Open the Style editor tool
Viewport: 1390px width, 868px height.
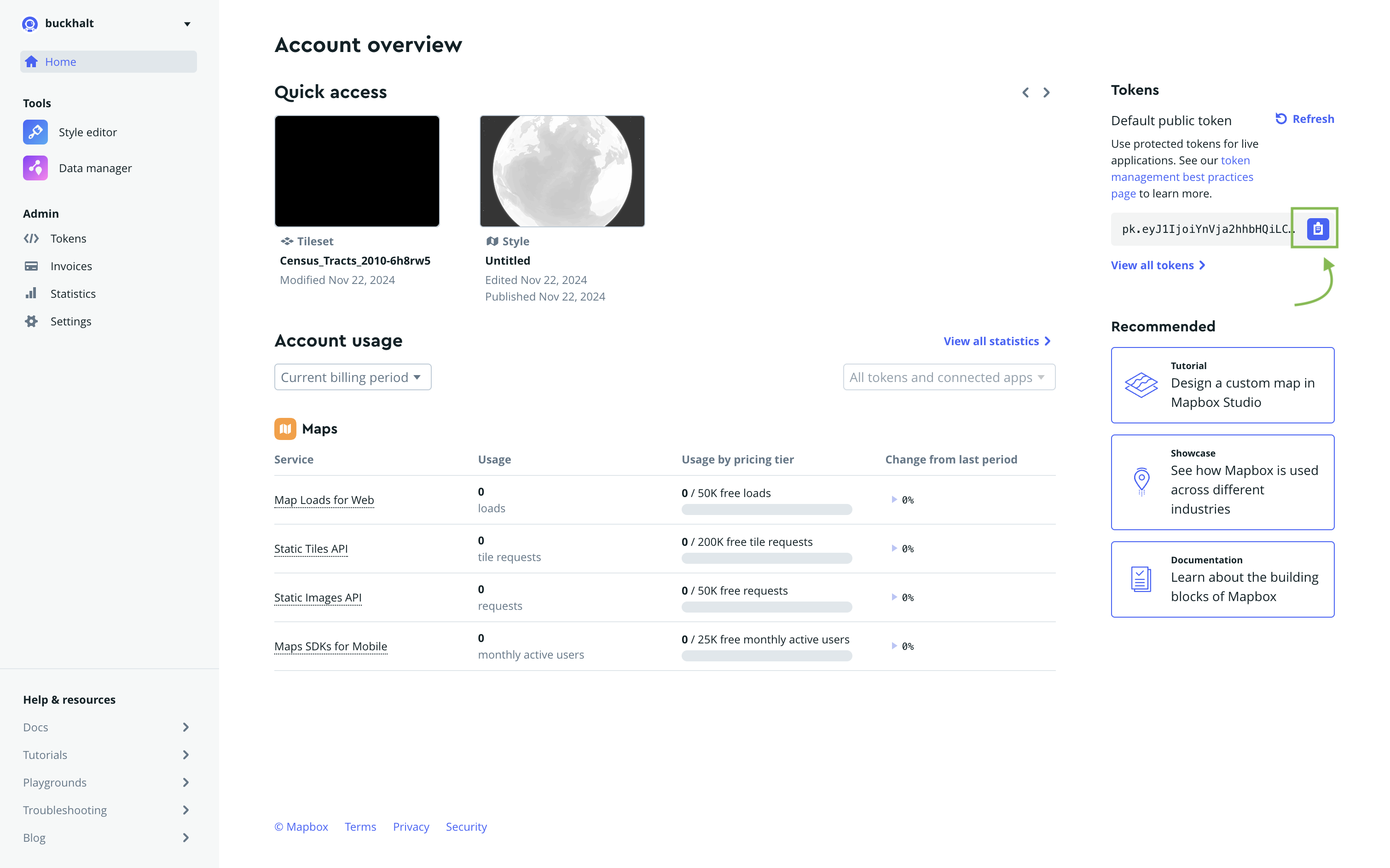[x=87, y=132]
